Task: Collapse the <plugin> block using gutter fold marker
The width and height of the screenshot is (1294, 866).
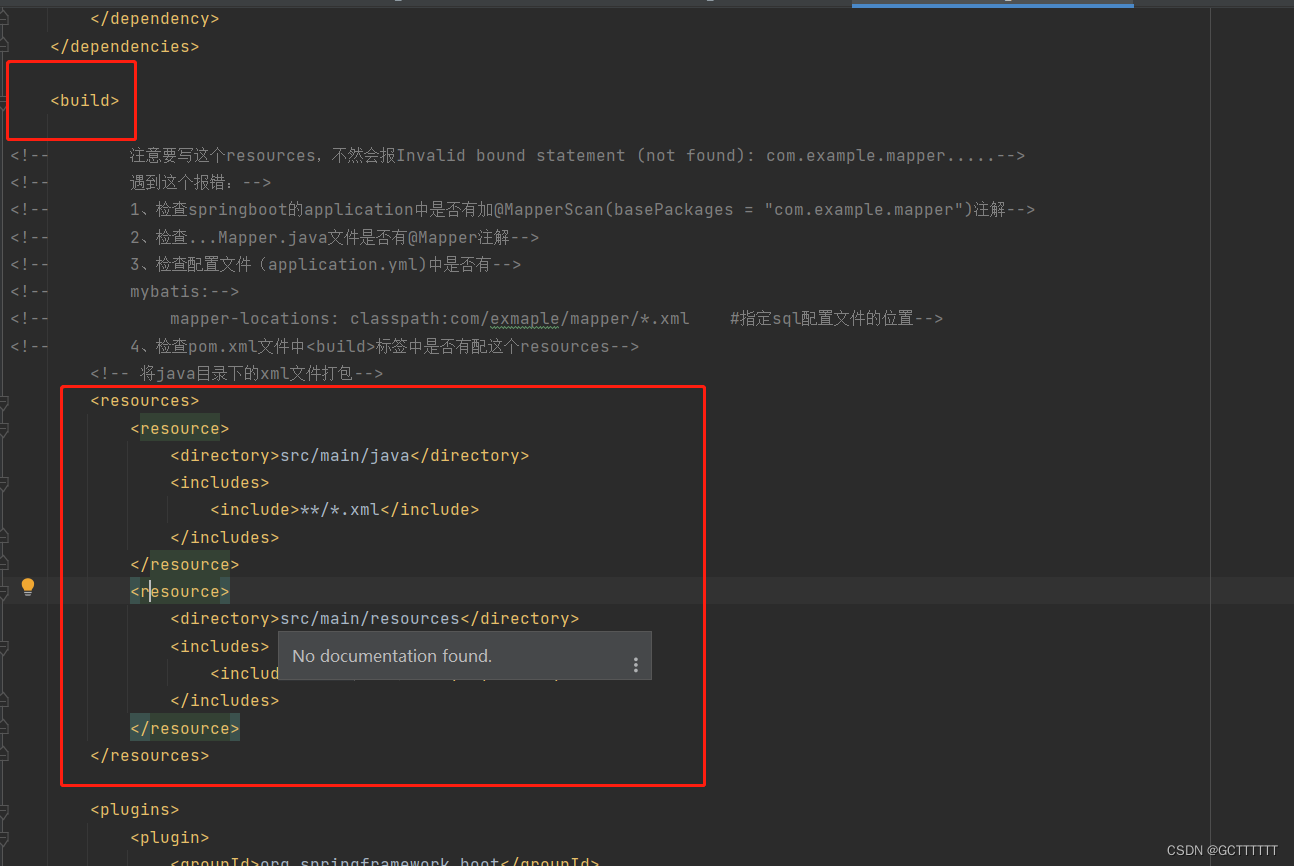Action: tap(4, 837)
